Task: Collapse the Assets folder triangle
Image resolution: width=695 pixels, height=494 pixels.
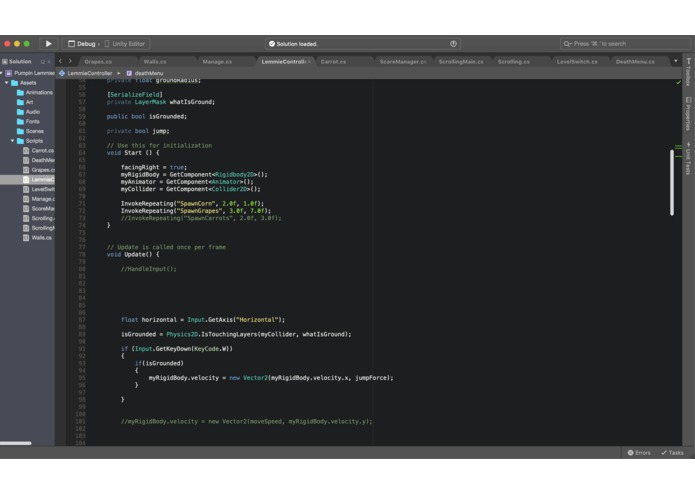Action: coord(7,83)
